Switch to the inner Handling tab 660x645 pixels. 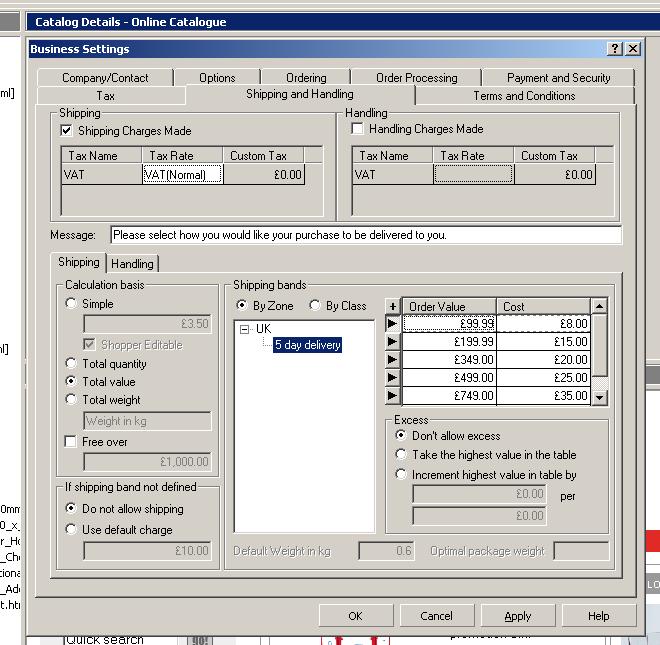[x=132, y=264]
